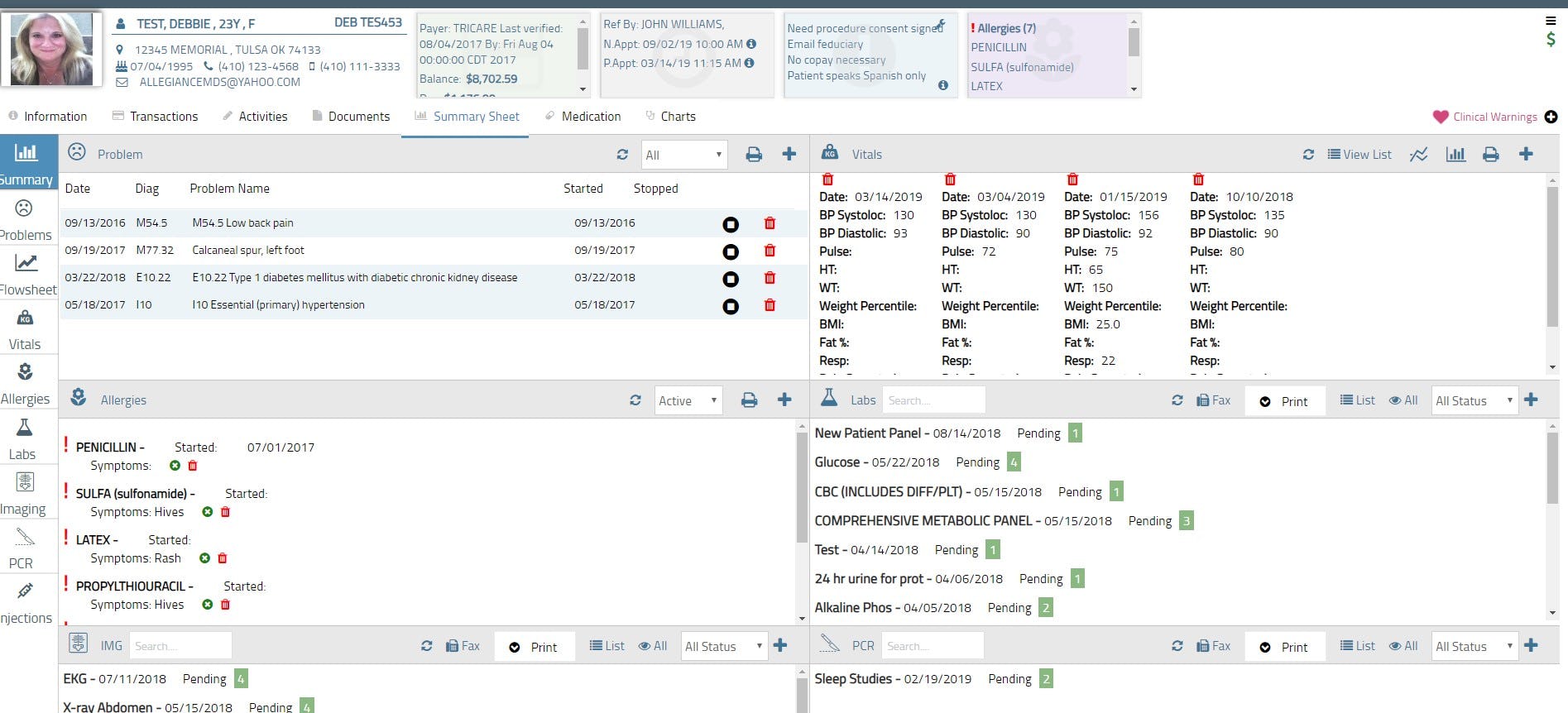Open Injections sidebar icon
Viewport: 1568px width, 713px height.
coord(26,603)
